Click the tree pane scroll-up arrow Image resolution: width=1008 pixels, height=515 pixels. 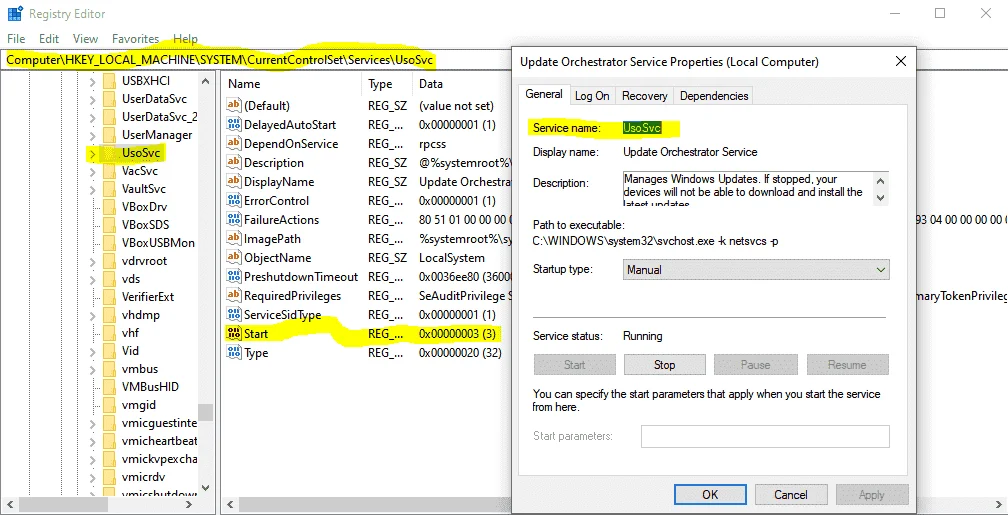pos(205,81)
